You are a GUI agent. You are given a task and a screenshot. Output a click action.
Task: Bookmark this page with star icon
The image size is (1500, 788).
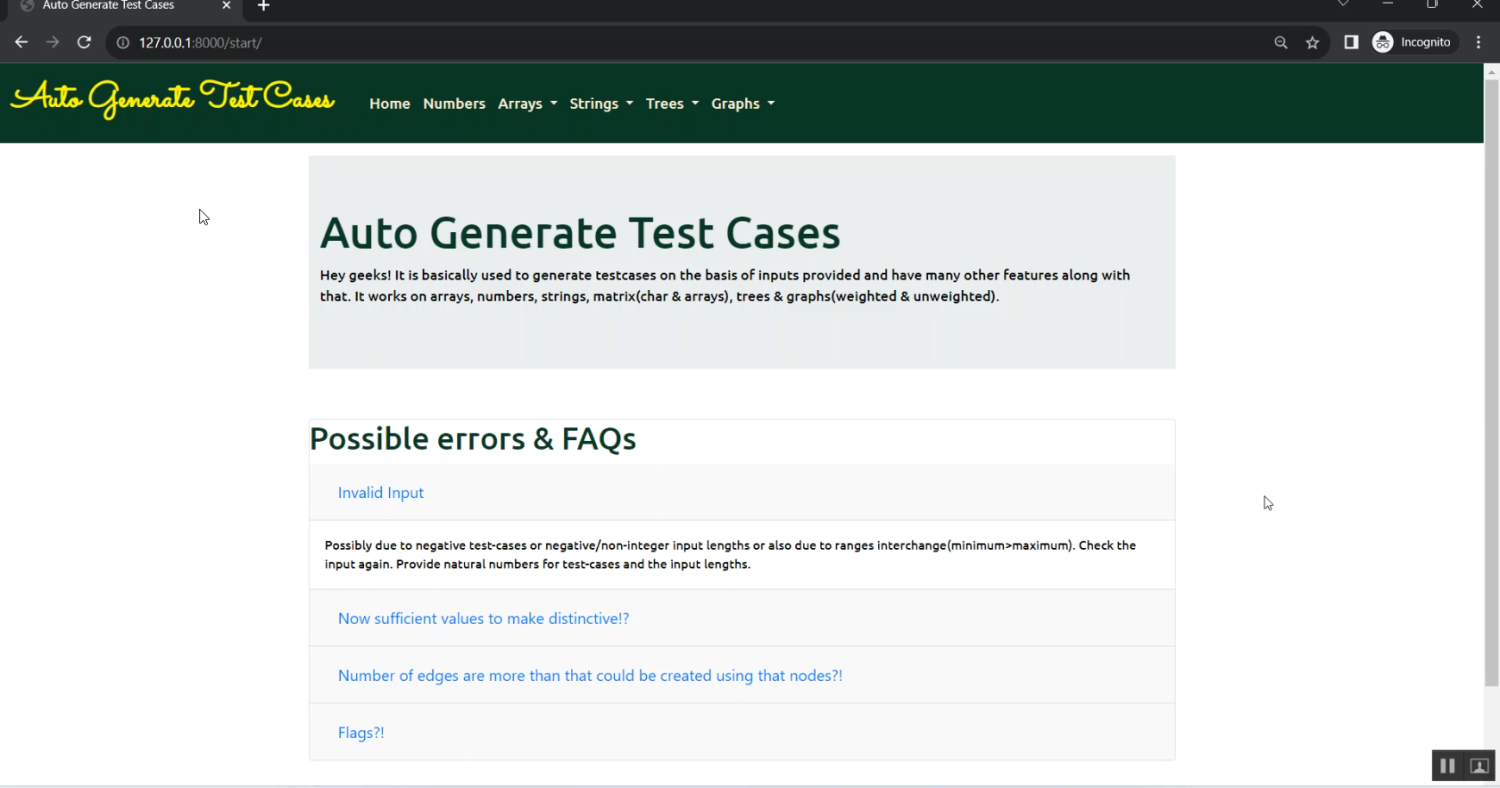(x=1312, y=42)
